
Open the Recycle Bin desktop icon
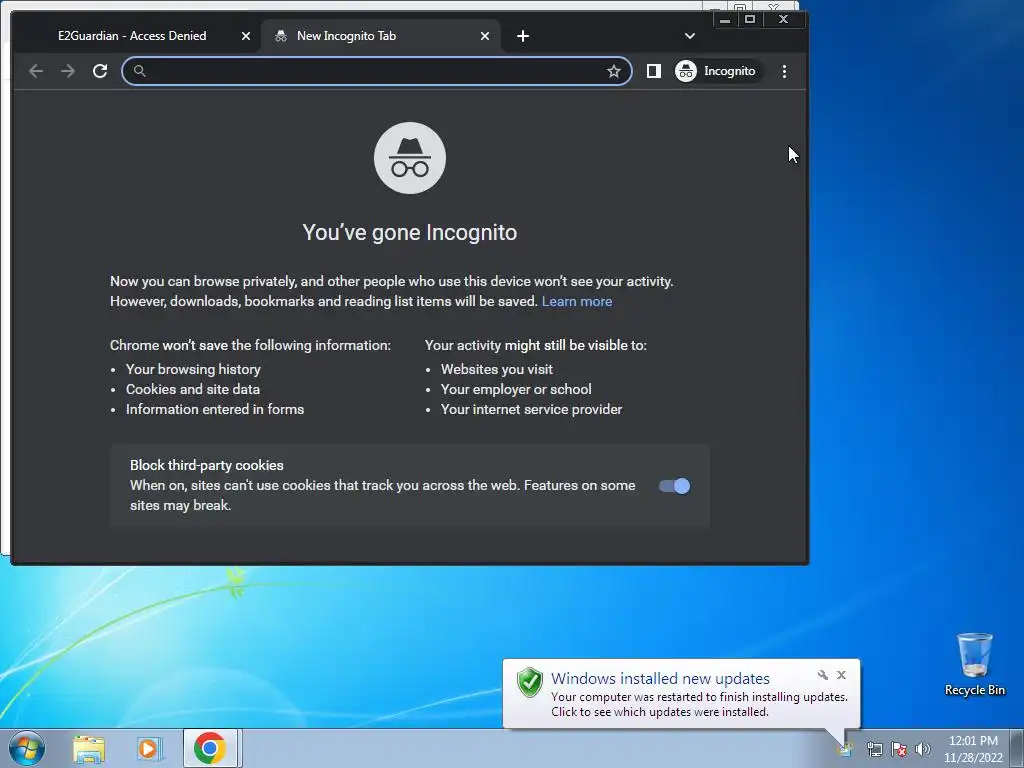(x=974, y=664)
